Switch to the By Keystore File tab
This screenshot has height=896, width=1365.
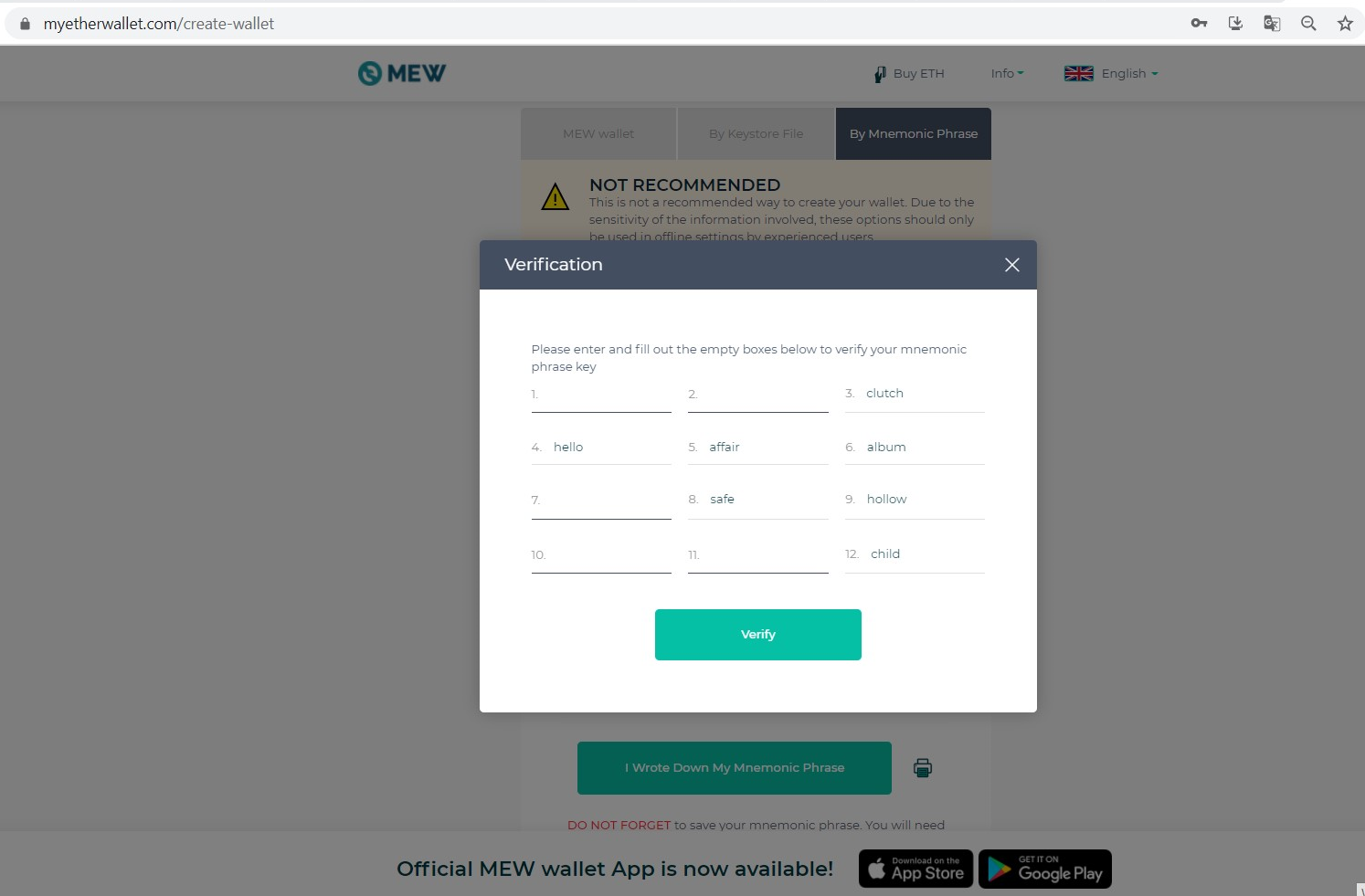click(756, 134)
